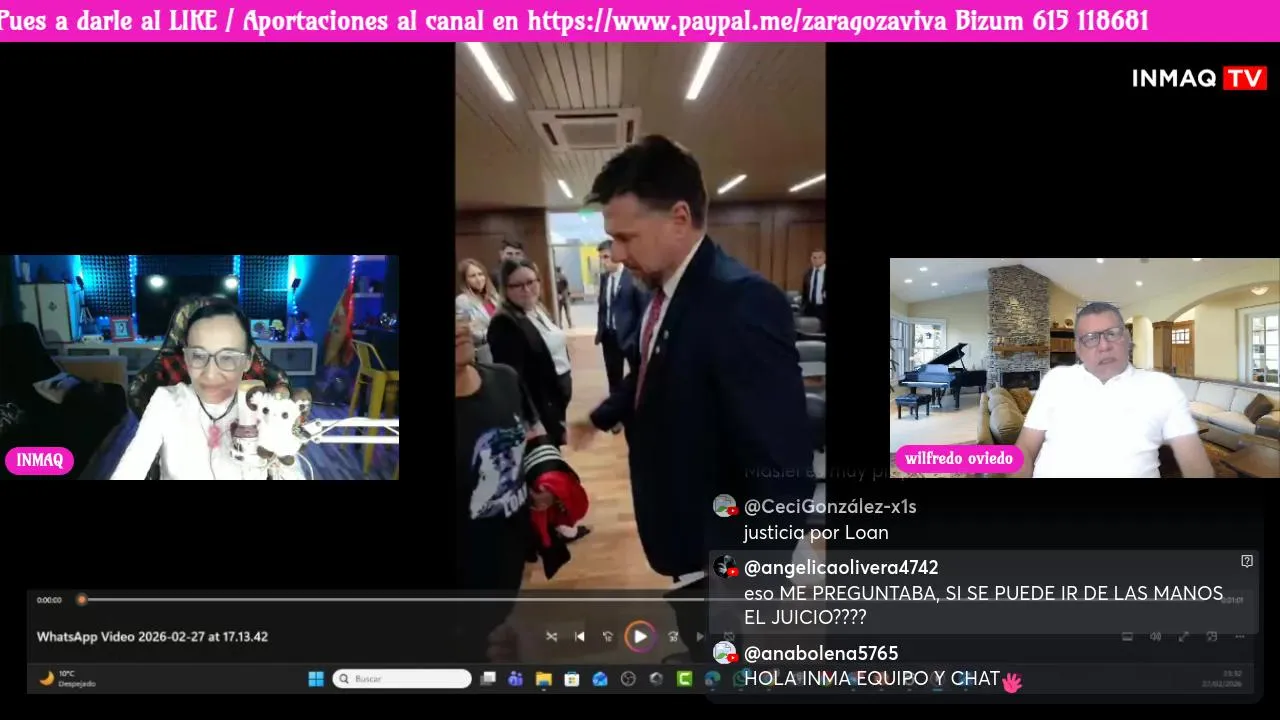The height and width of the screenshot is (720, 1280).
Task: Open the green Camtasia icon in the taskbar
Action: click(x=684, y=679)
